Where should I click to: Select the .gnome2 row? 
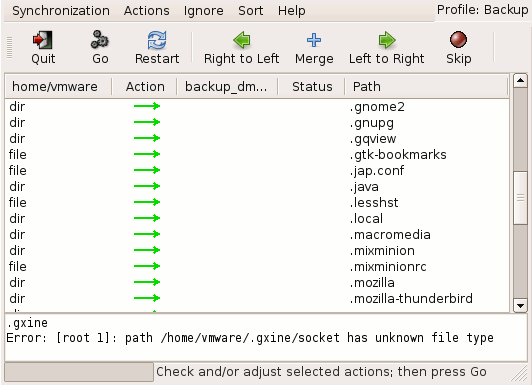257,107
